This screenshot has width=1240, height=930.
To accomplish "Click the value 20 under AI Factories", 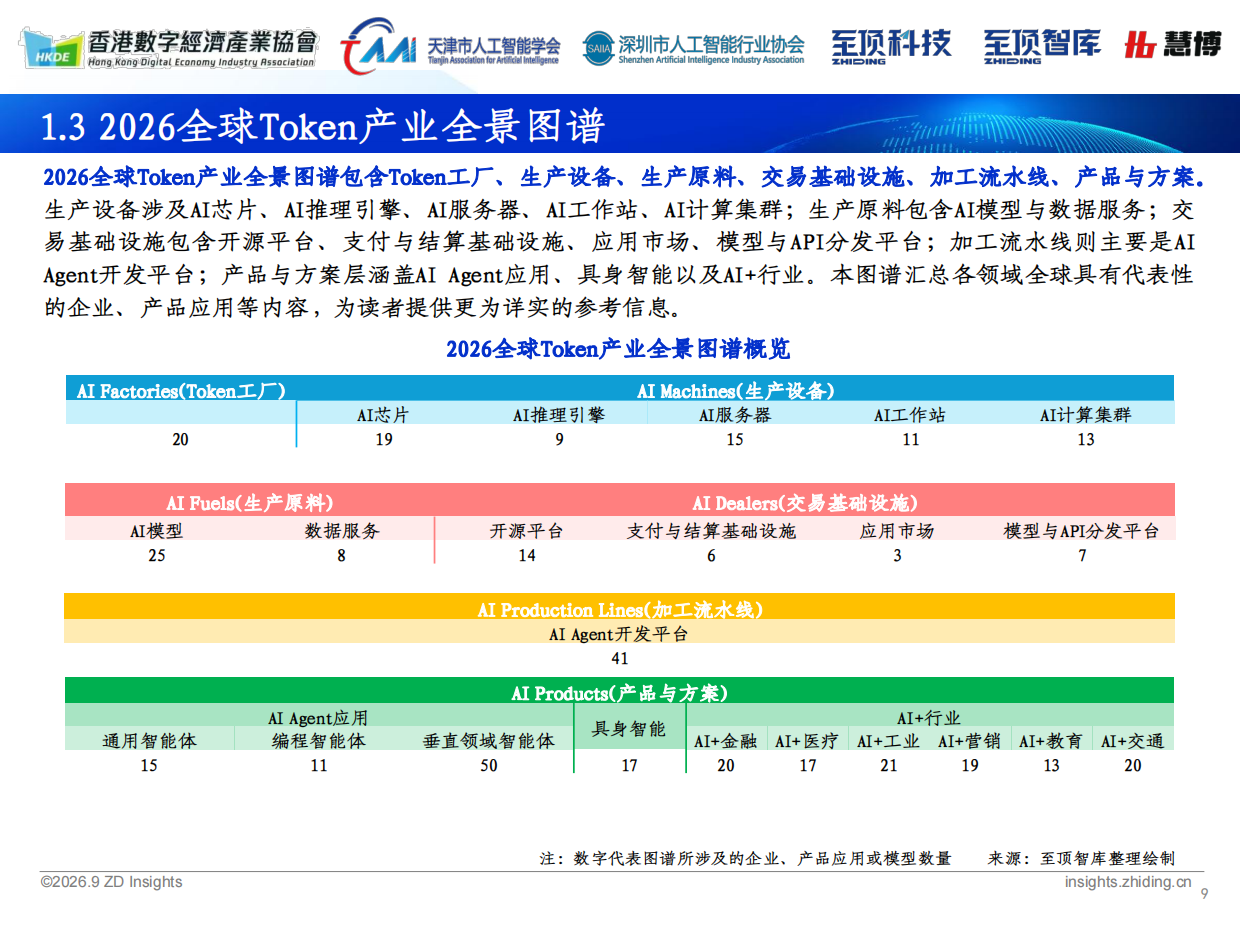I will pyautogui.click(x=180, y=439).
